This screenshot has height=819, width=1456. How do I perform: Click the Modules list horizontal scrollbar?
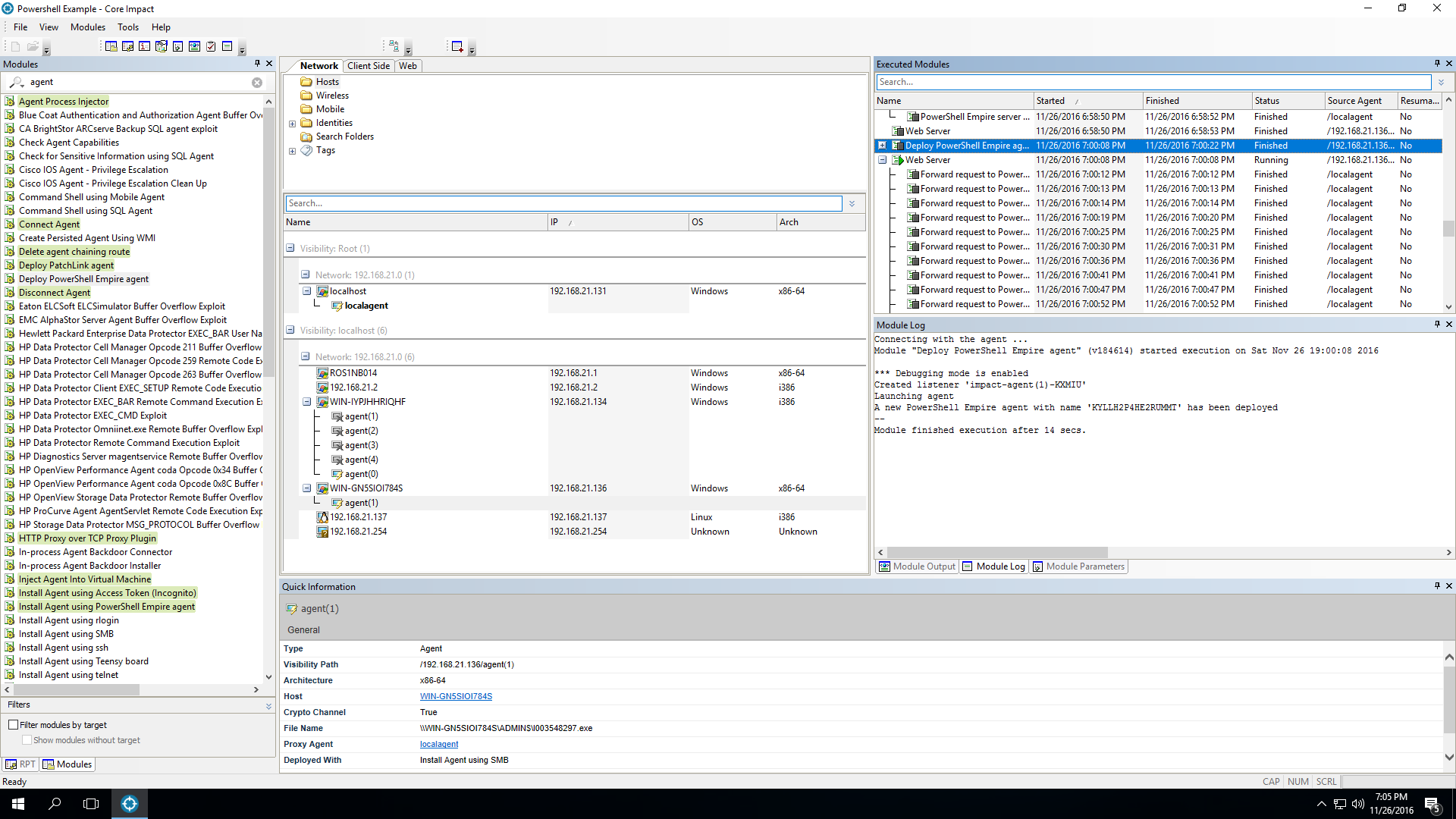tap(76, 690)
